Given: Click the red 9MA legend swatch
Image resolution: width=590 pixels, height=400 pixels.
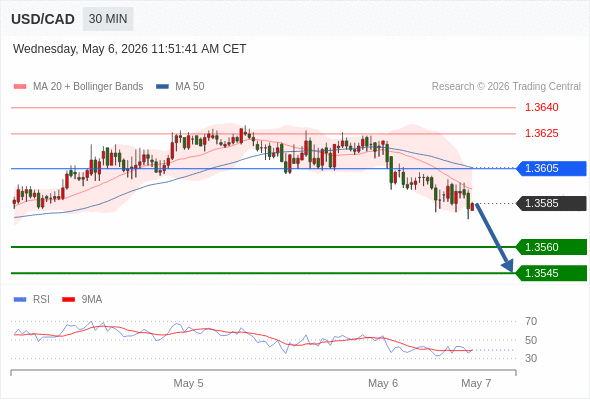Looking at the screenshot, I should pos(68,300).
